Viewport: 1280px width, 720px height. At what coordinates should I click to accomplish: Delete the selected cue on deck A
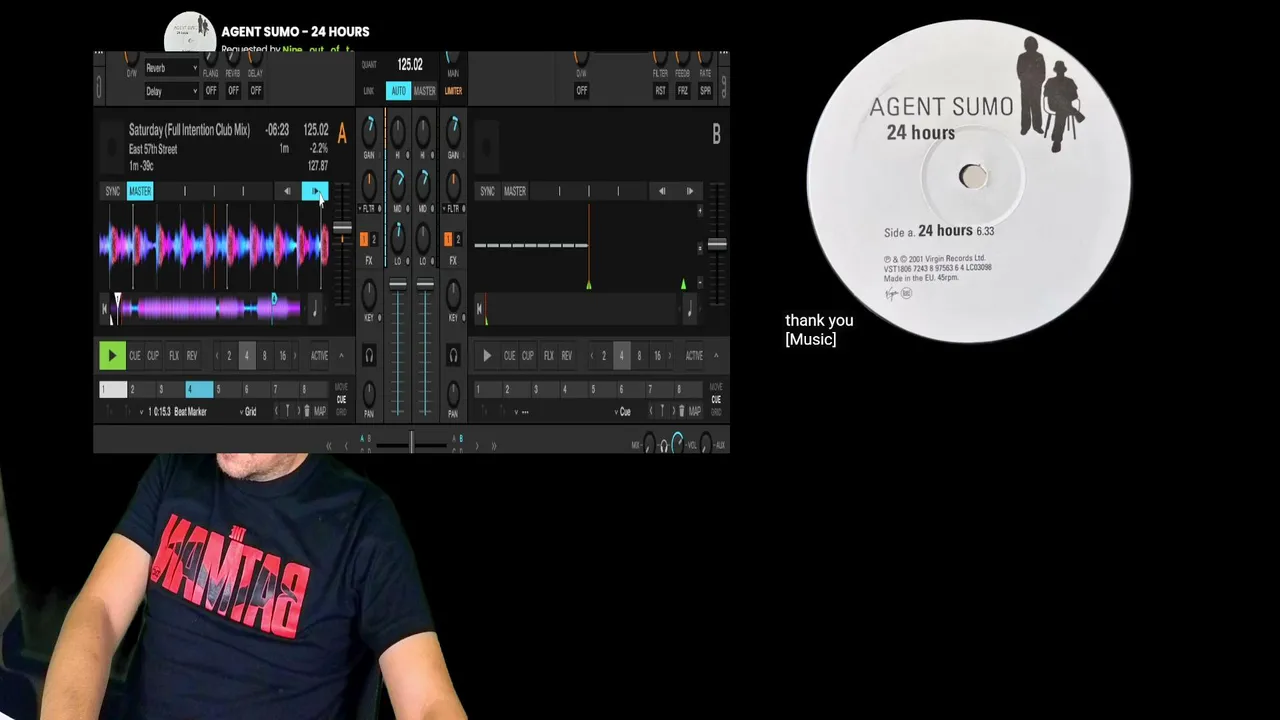(x=307, y=411)
